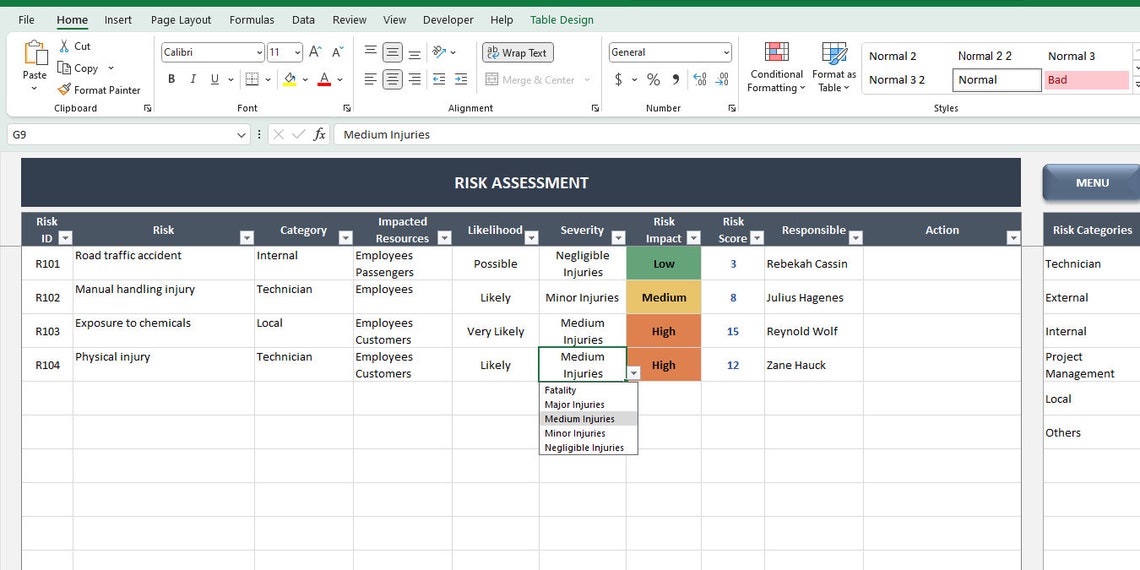Click the Fill Color bucket icon
This screenshot has height=570, width=1140.
tap(289, 79)
